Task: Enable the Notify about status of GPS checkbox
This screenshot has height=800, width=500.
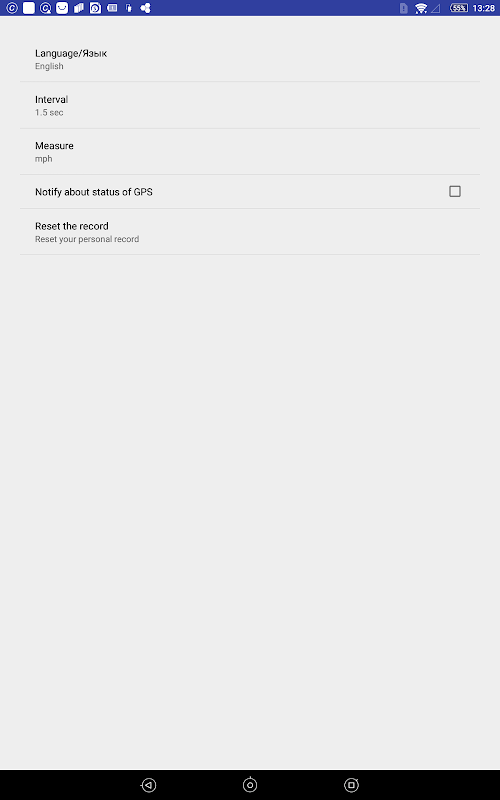Action: [x=455, y=191]
